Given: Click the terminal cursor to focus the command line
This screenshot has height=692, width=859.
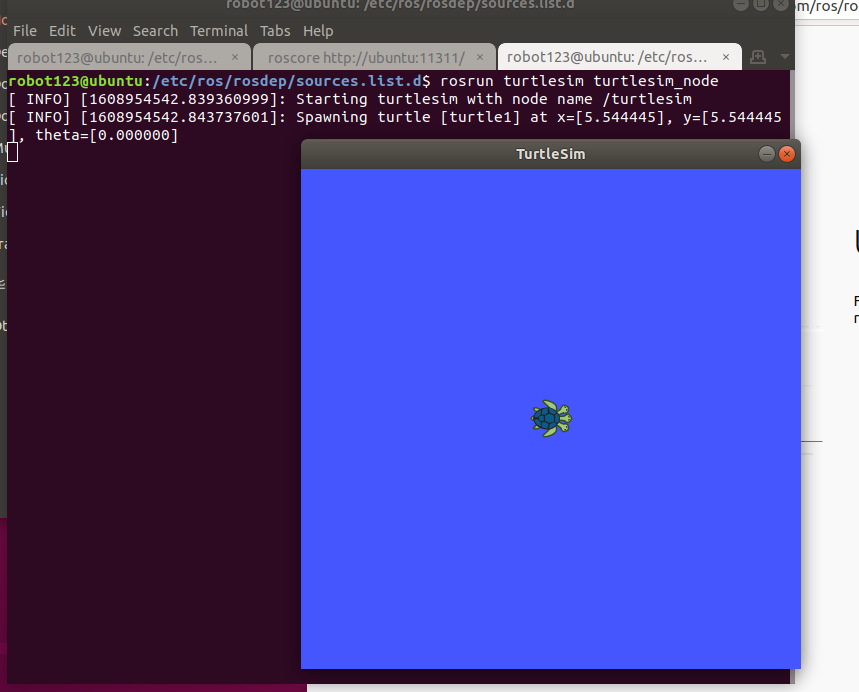Looking at the screenshot, I should (13, 152).
